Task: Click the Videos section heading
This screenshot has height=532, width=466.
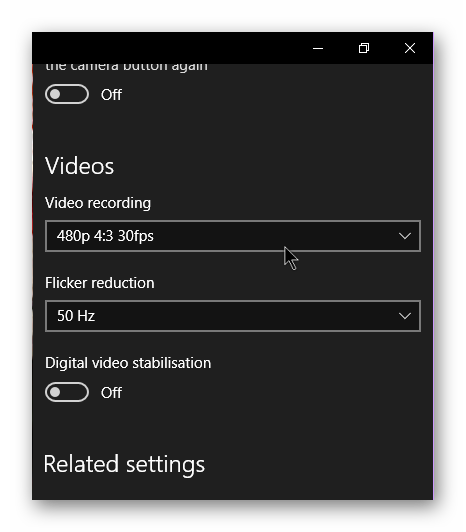Action: click(x=79, y=166)
